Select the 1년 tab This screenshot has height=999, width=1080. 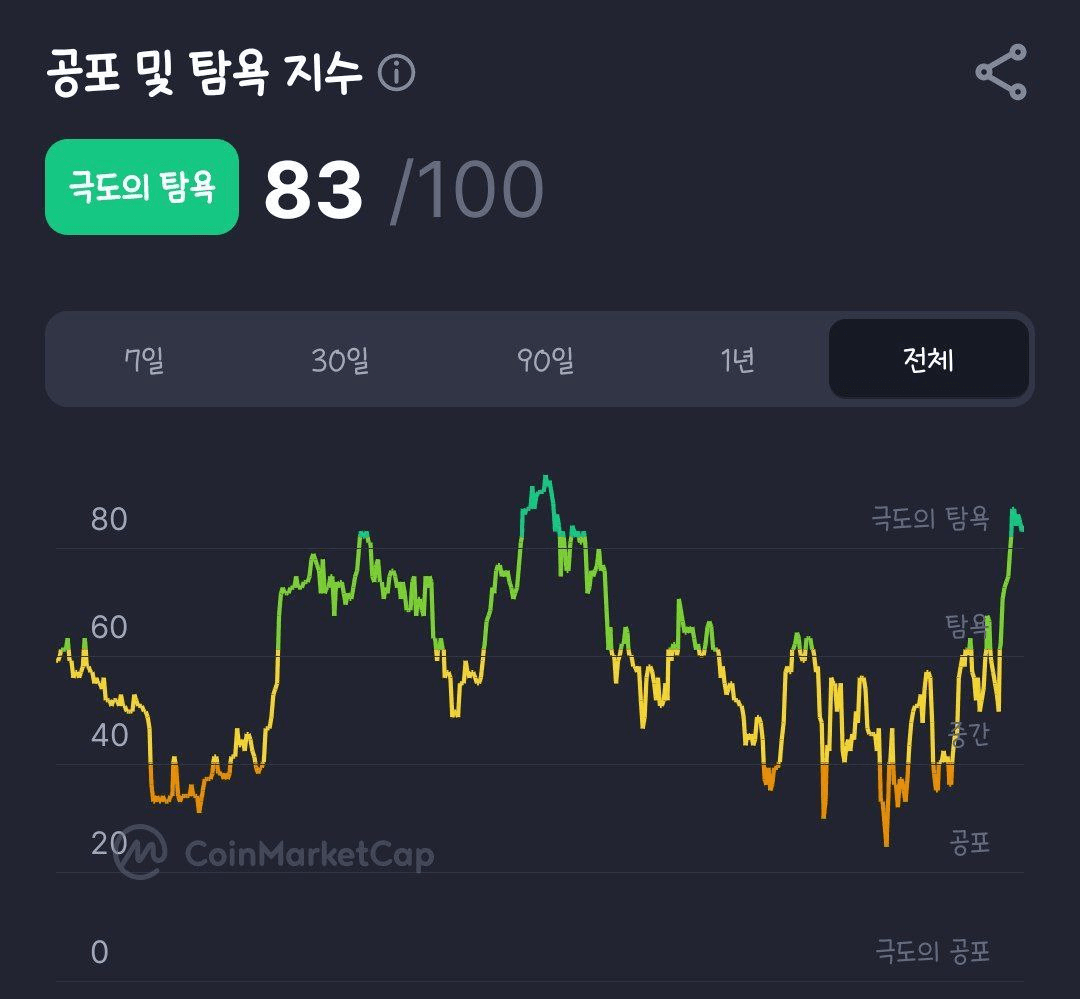(738, 360)
